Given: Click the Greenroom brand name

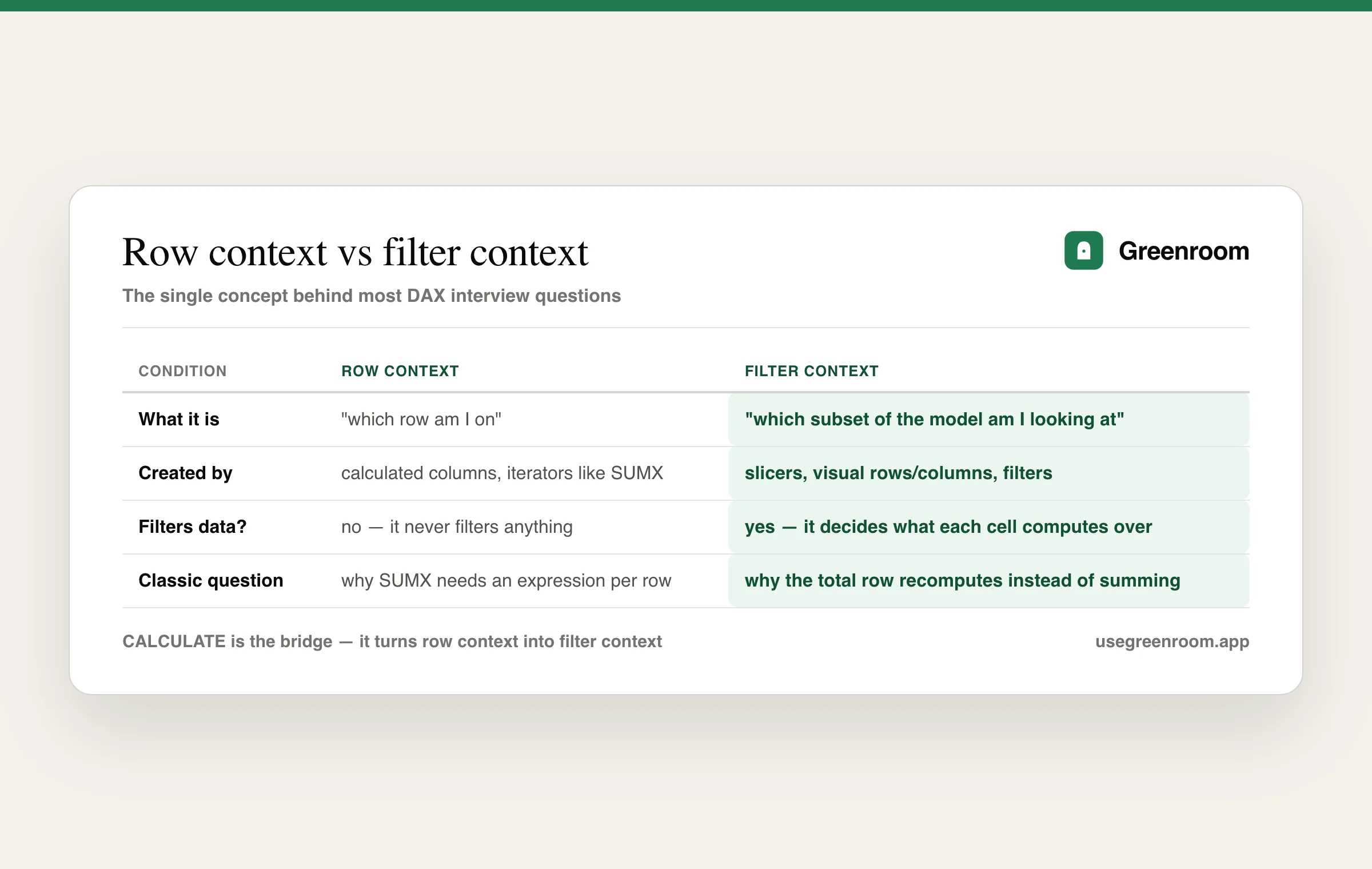Looking at the screenshot, I should tap(1183, 251).
